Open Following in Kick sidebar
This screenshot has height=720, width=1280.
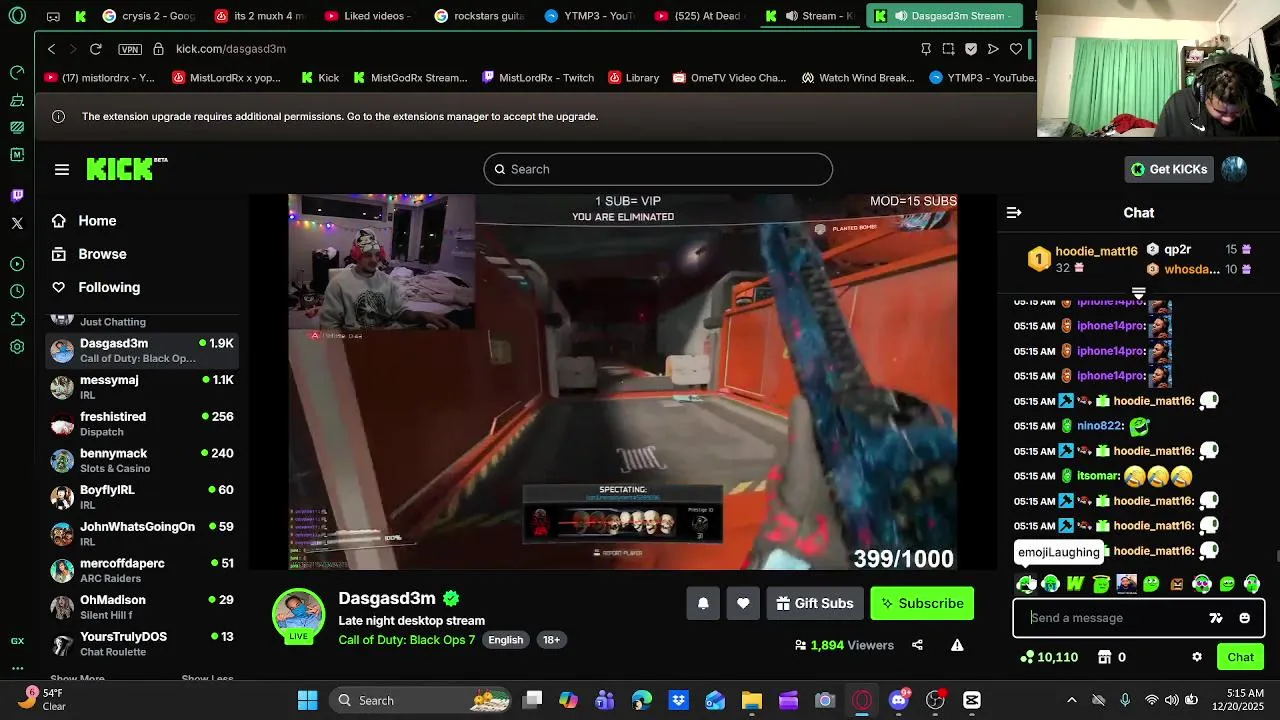pyautogui.click(x=109, y=287)
